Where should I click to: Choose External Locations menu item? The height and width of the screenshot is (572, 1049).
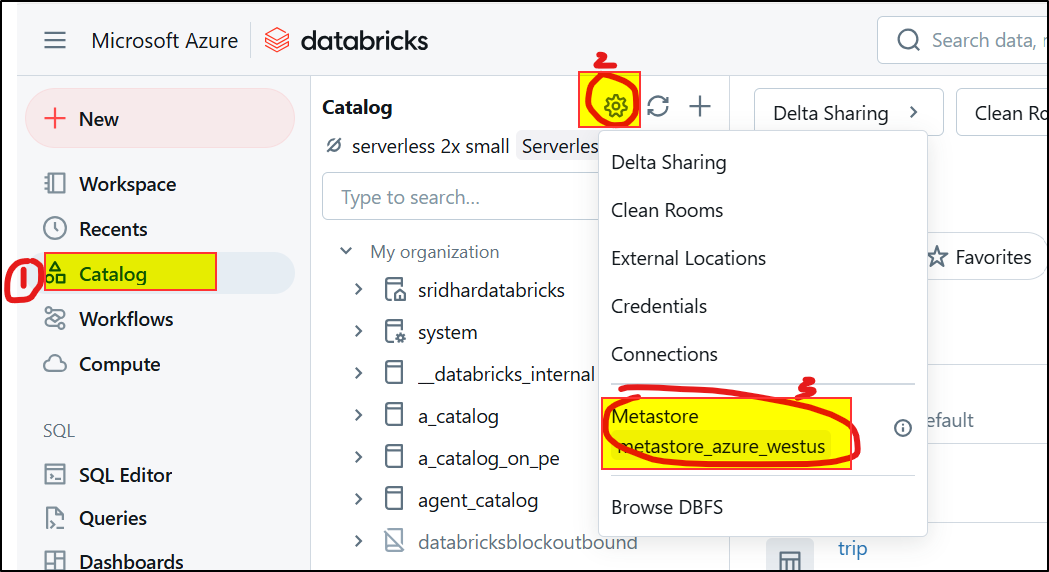(763, 258)
